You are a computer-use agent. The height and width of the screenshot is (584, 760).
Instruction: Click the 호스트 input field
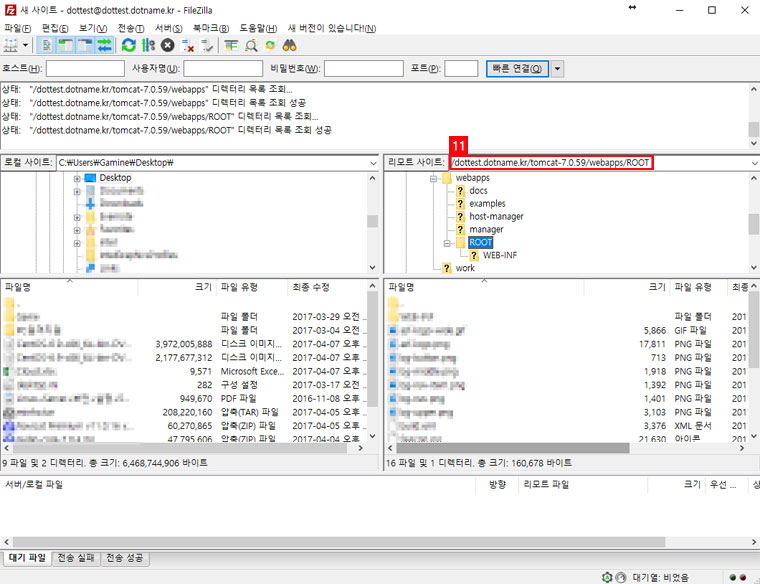84,68
